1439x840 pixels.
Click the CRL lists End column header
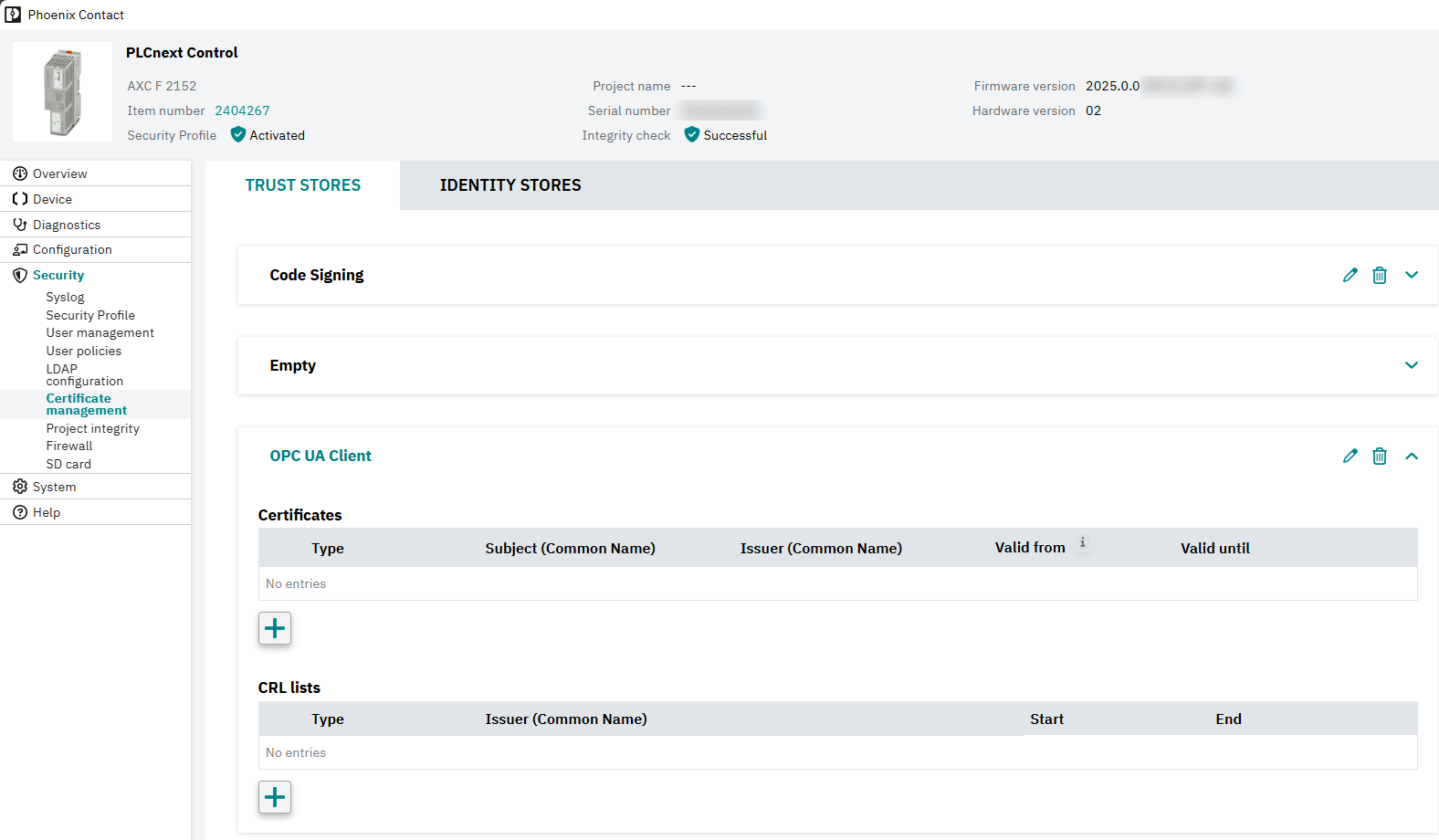pos(1228,719)
